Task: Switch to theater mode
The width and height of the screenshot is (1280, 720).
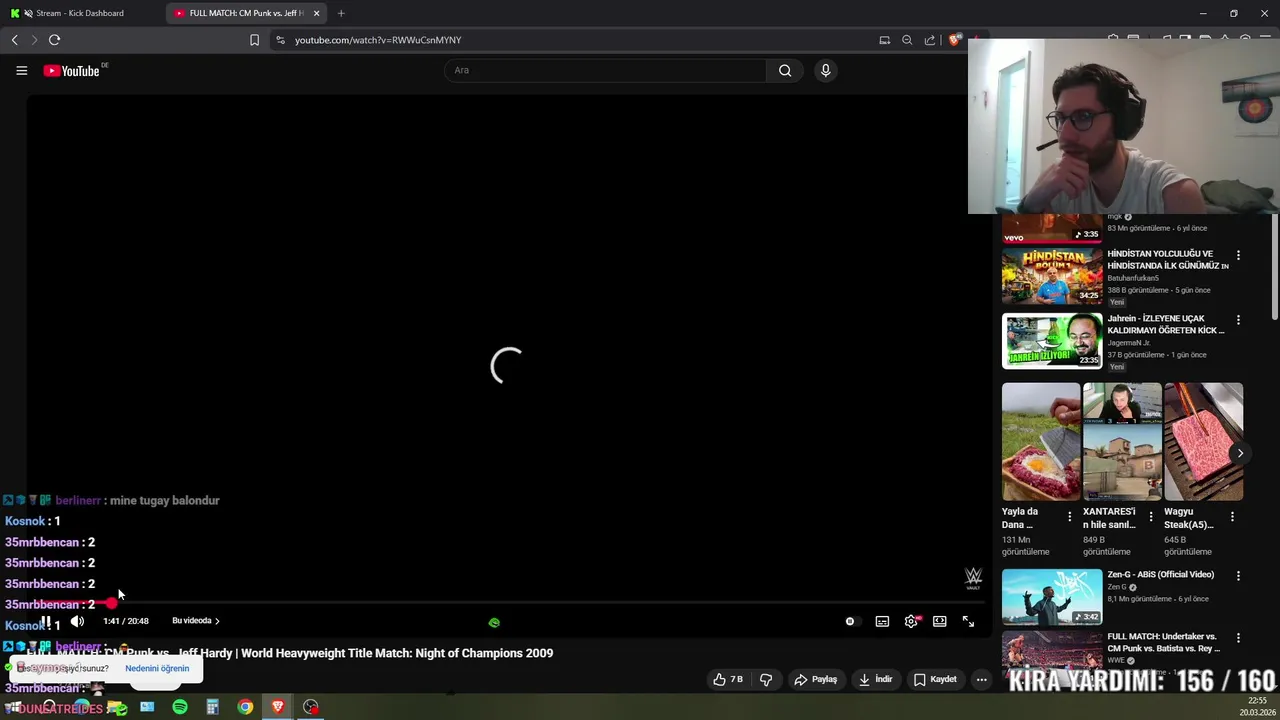Action: 940,621
